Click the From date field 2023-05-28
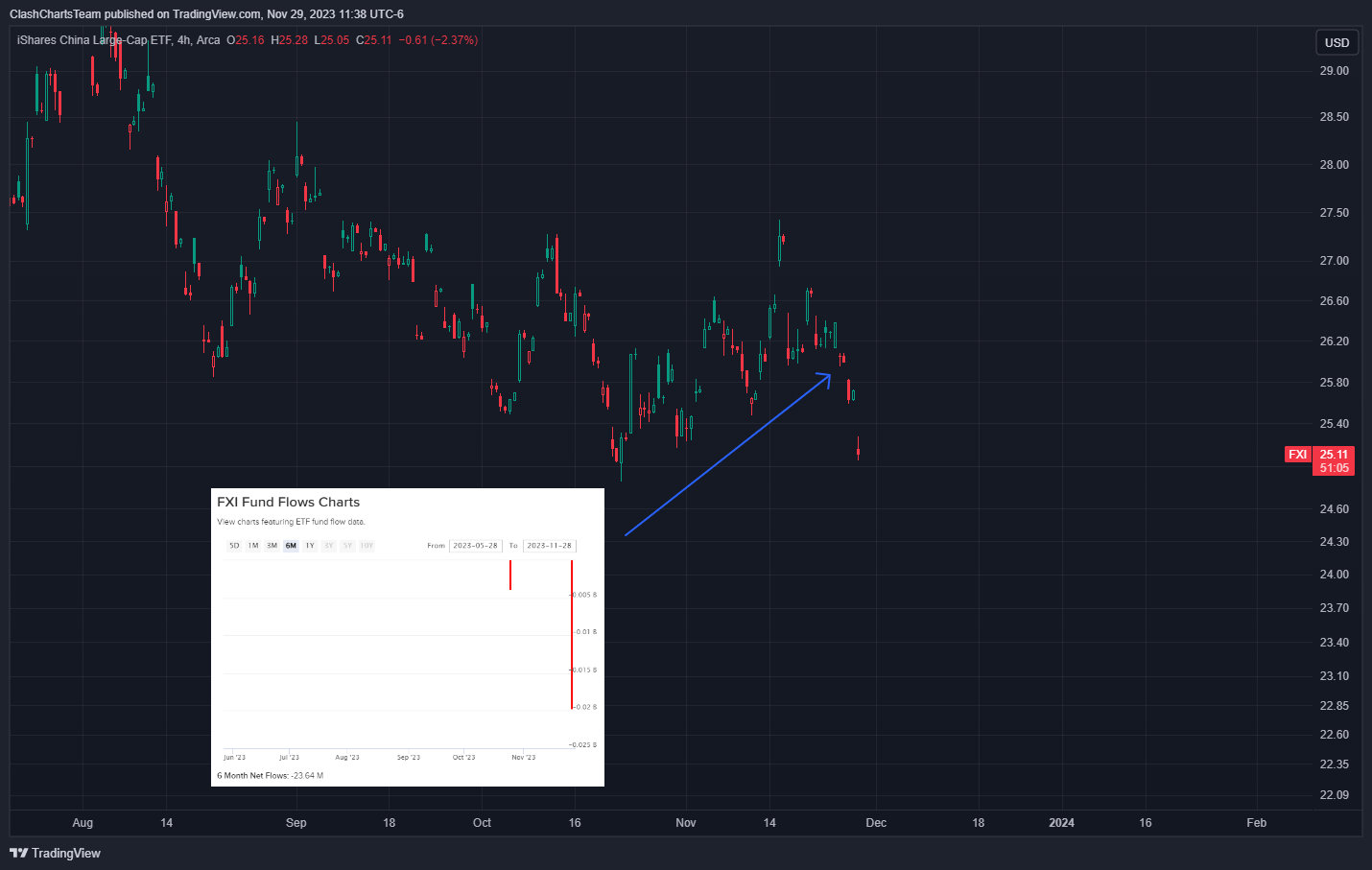Viewport: 1372px width, 870px height. point(476,546)
